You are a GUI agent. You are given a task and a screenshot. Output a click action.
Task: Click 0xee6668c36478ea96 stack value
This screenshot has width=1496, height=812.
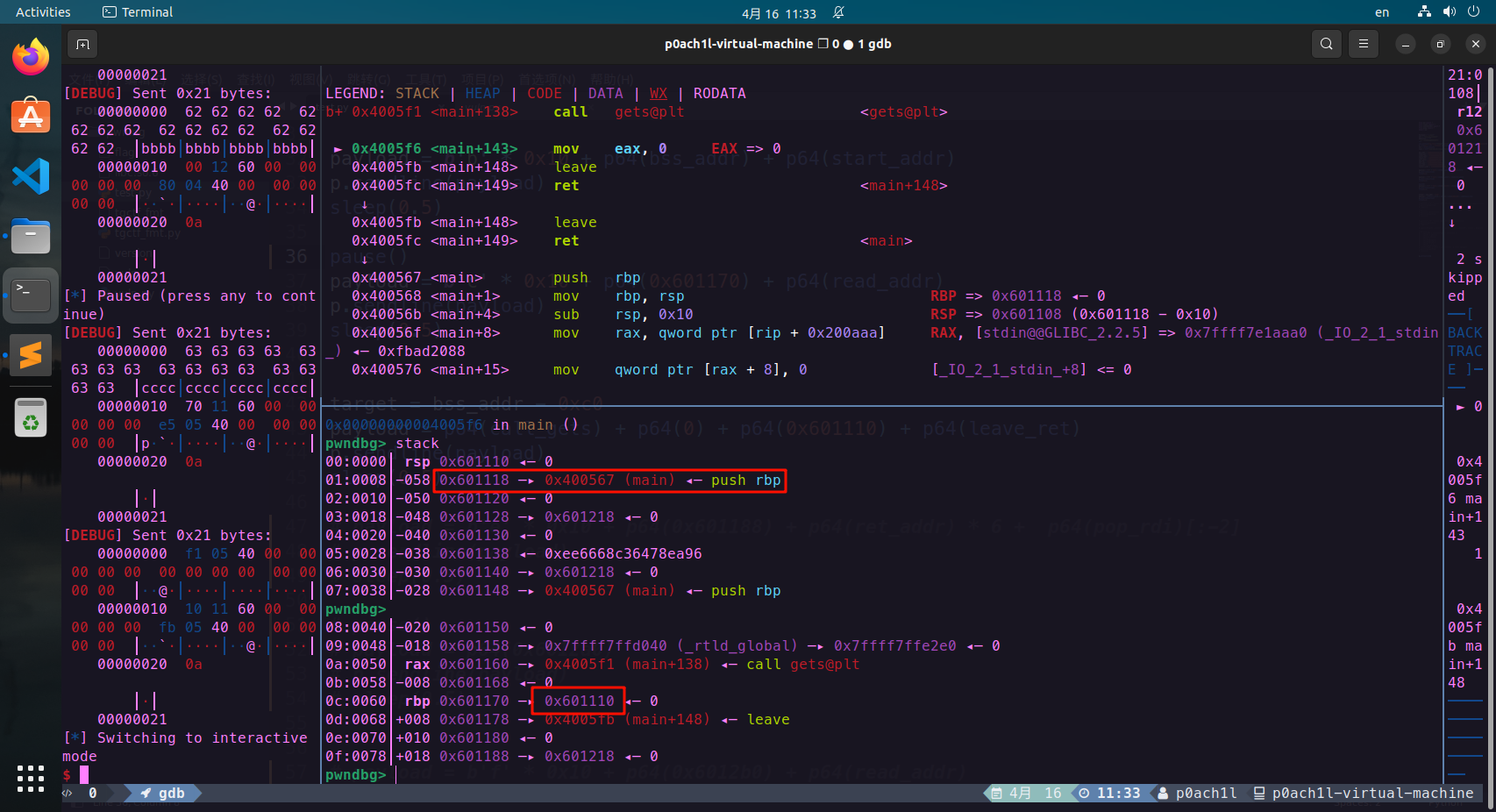pyautogui.click(x=623, y=553)
